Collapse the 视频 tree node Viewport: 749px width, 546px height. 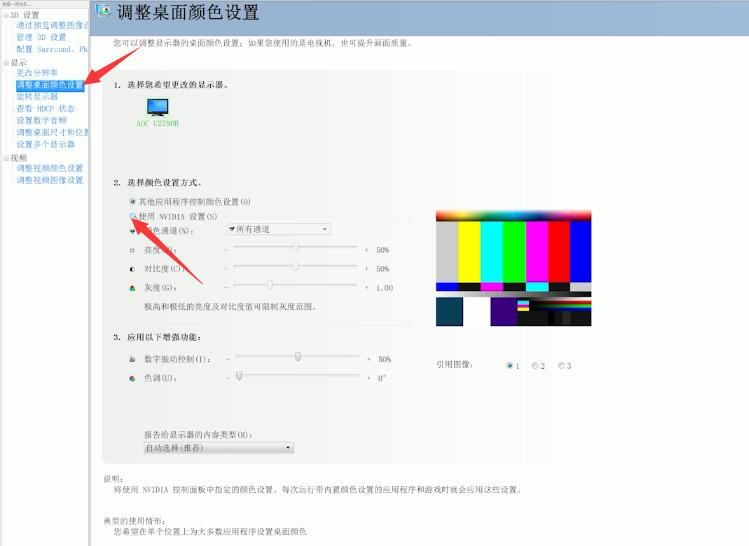pos(6,158)
